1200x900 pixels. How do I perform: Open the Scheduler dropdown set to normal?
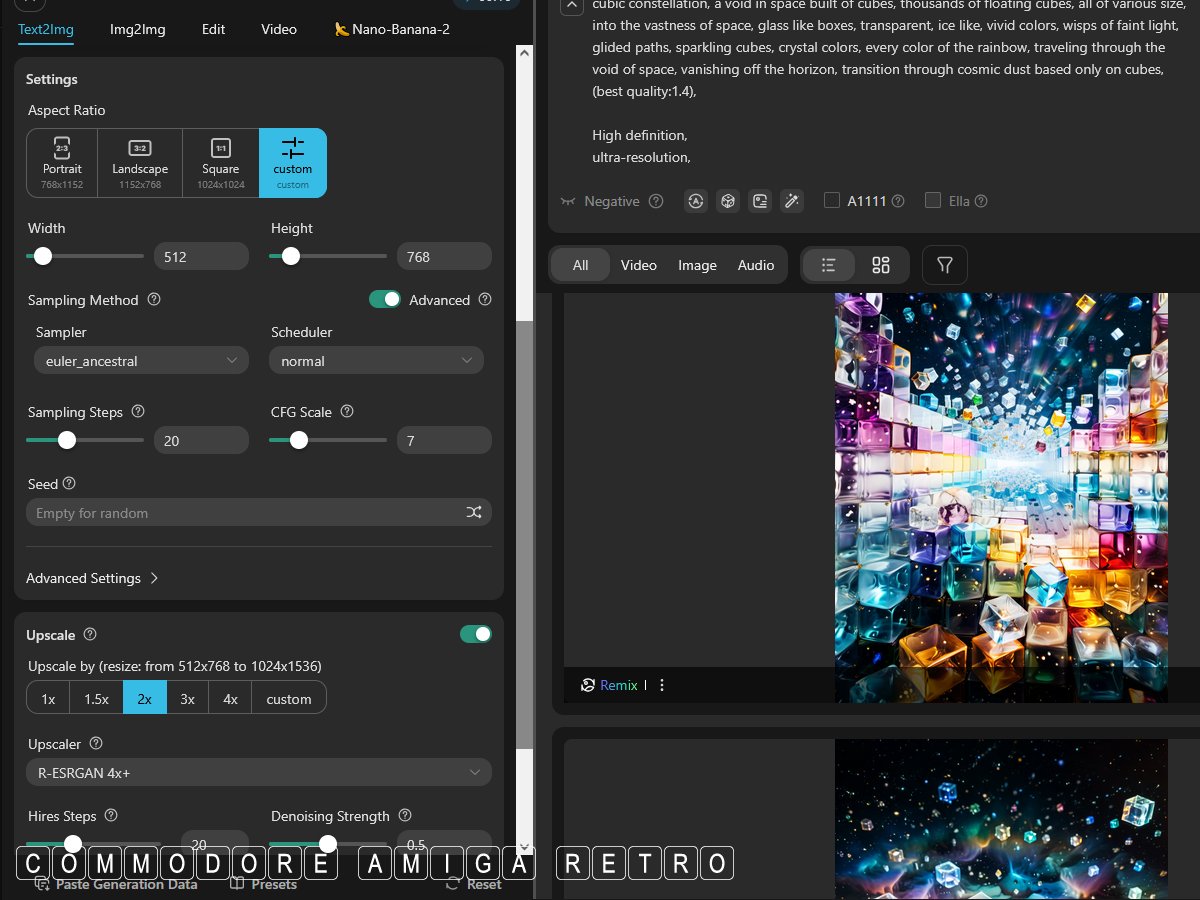376,361
